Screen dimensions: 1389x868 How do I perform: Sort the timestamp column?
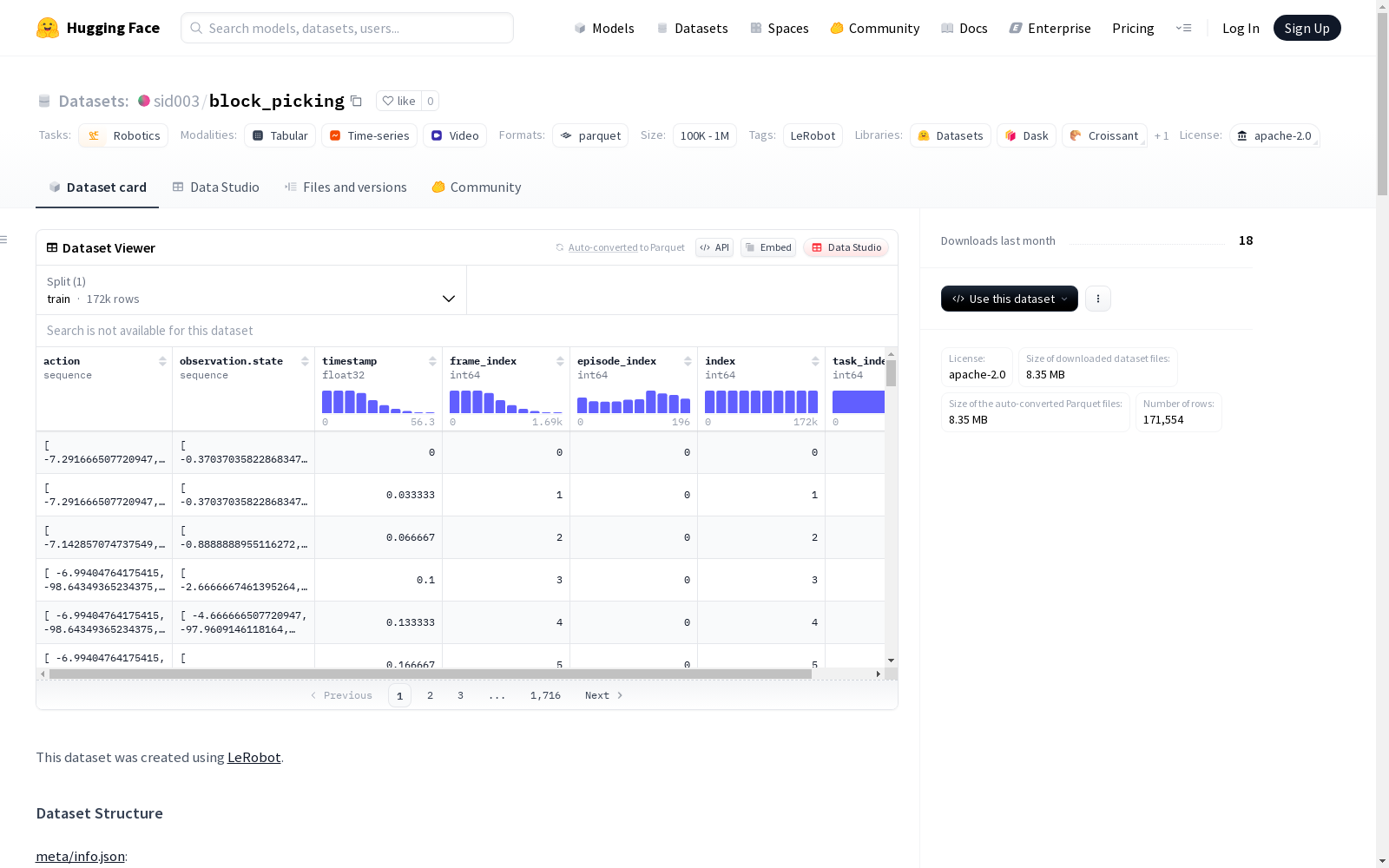pos(432,361)
